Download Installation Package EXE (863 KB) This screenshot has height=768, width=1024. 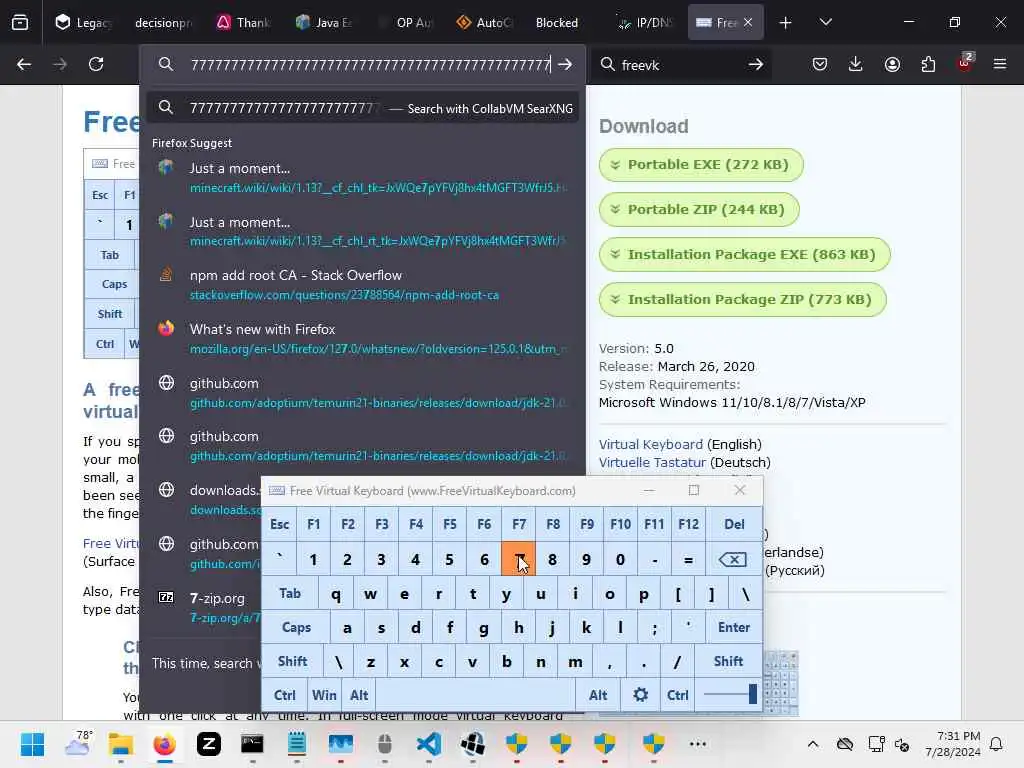click(744, 255)
